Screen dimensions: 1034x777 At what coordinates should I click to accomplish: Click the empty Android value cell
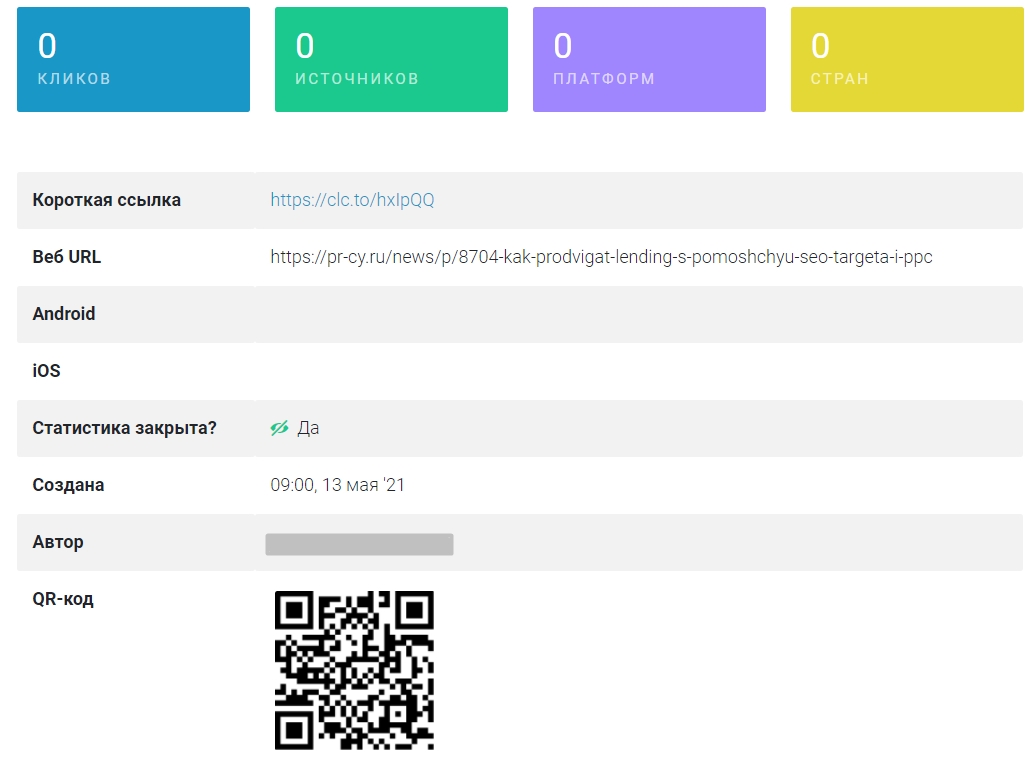(638, 314)
